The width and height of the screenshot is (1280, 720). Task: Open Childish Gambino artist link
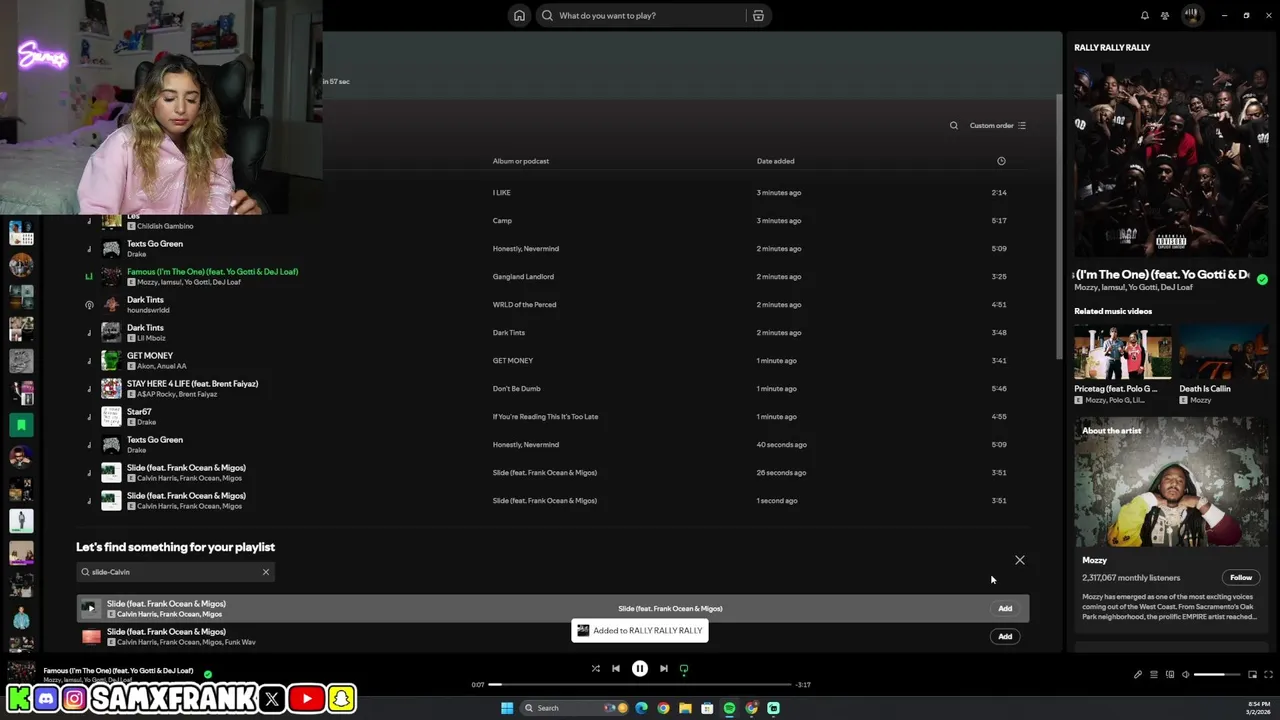pyautogui.click(x=165, y=226)
